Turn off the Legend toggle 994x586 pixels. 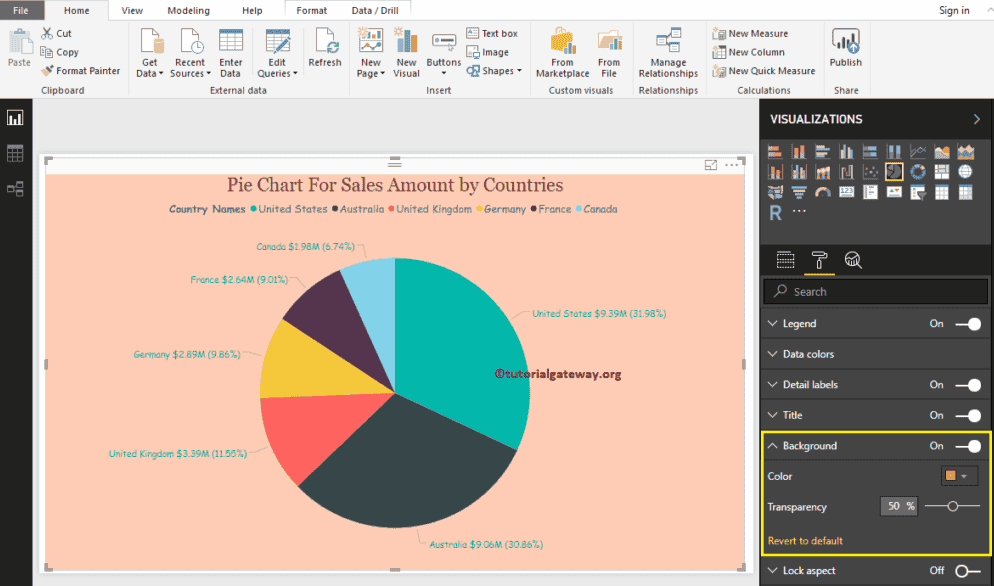[x=968, y=323]
